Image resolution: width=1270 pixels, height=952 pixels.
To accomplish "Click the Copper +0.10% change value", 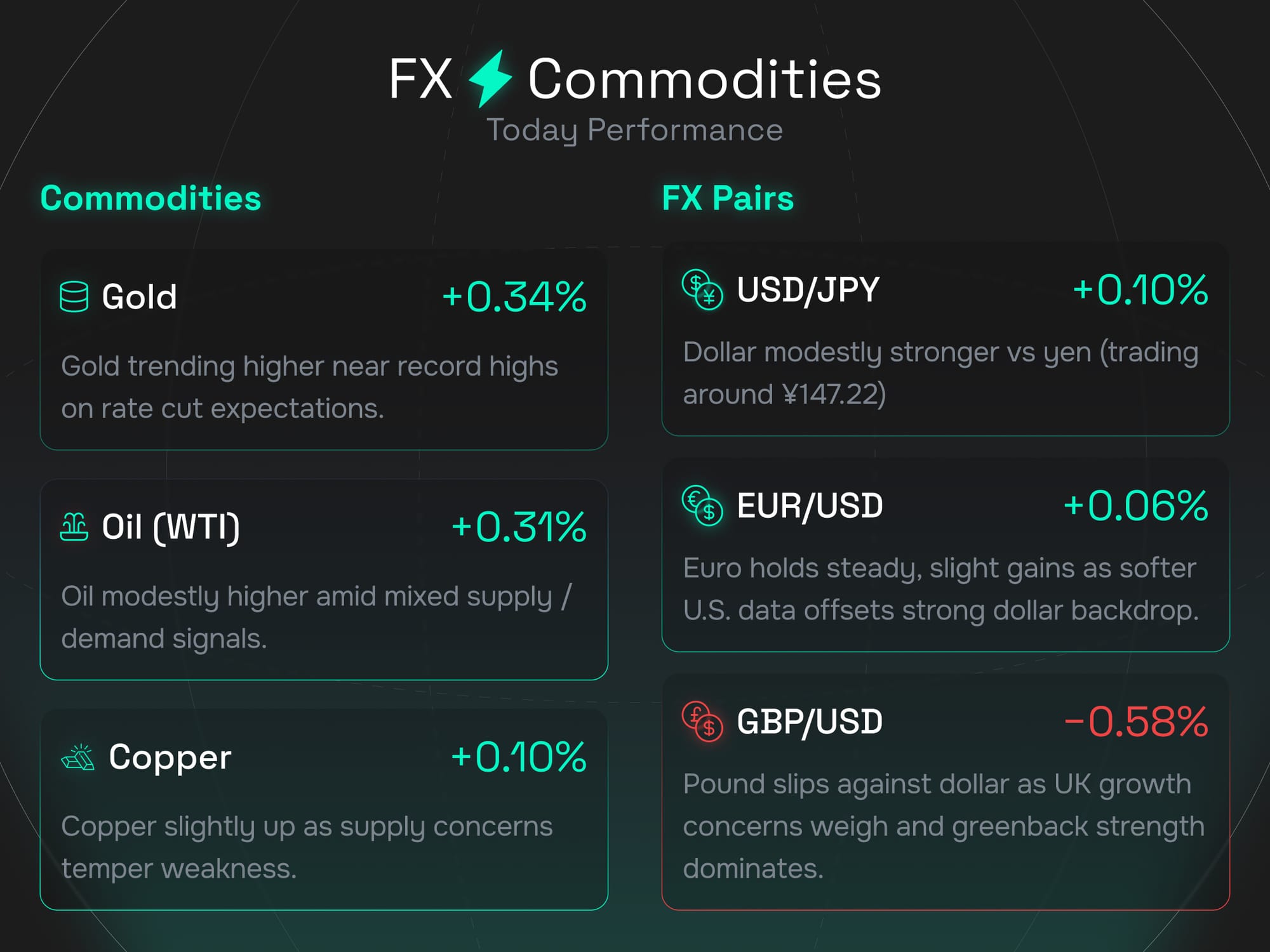I will pos(518,757).
